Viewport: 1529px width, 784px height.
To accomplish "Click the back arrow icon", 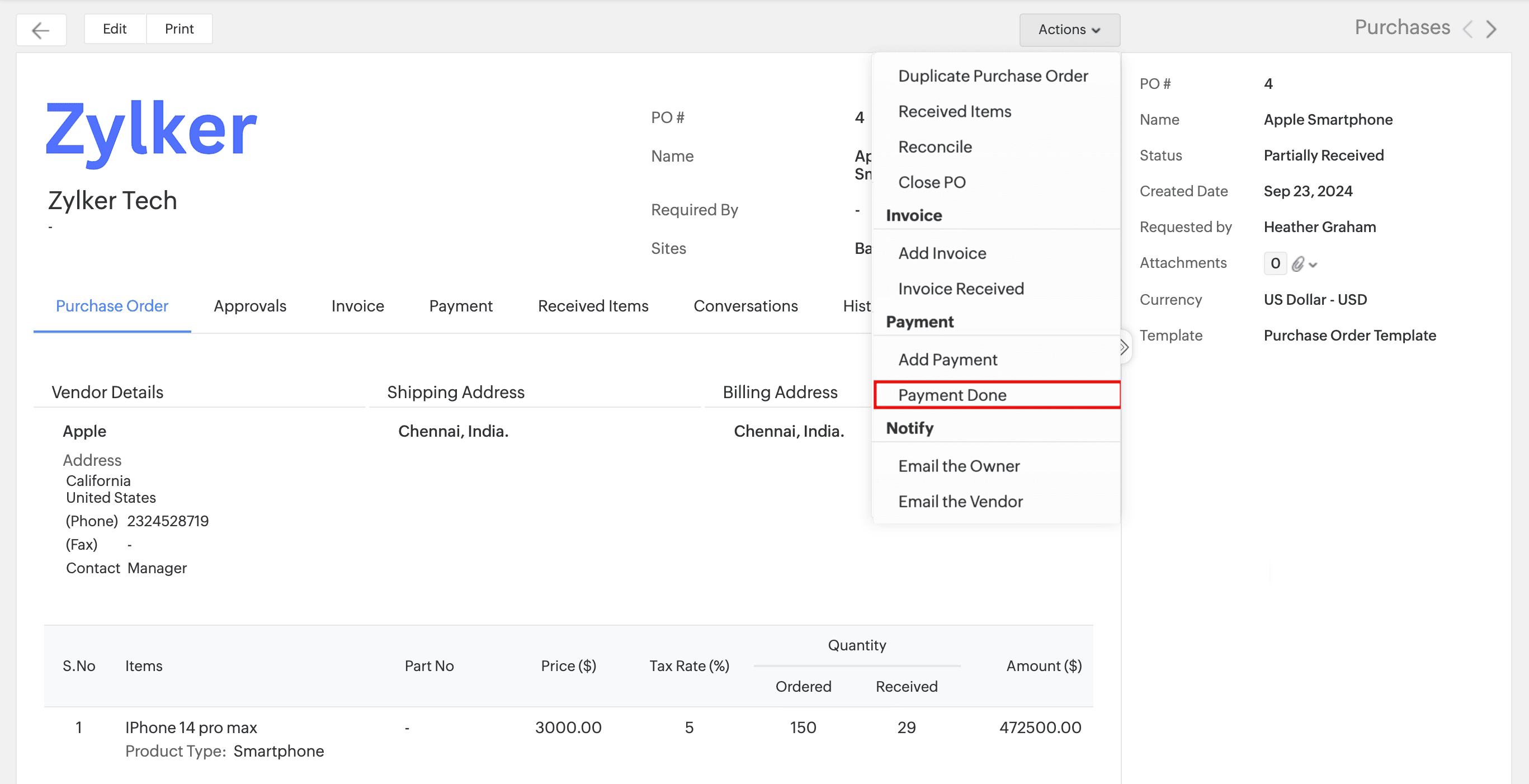I will 40,30.
